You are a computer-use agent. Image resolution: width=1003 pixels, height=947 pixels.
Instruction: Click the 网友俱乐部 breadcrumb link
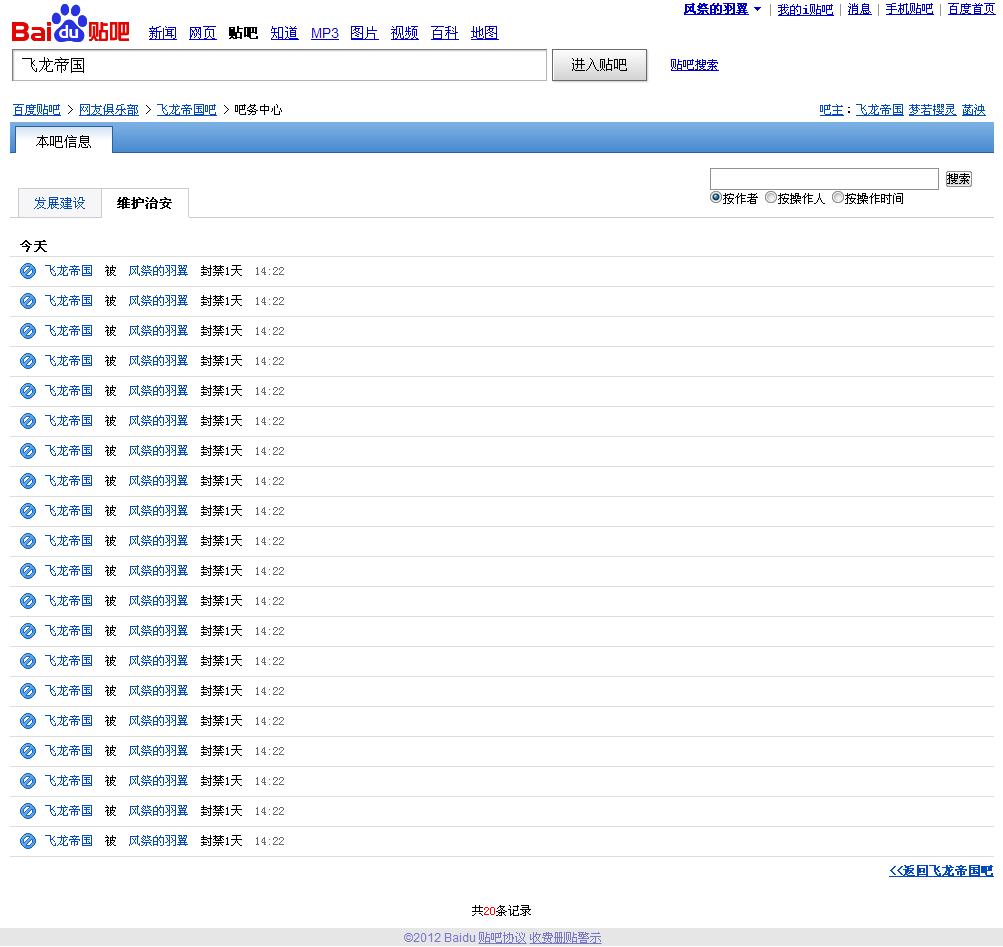[109, 109]
